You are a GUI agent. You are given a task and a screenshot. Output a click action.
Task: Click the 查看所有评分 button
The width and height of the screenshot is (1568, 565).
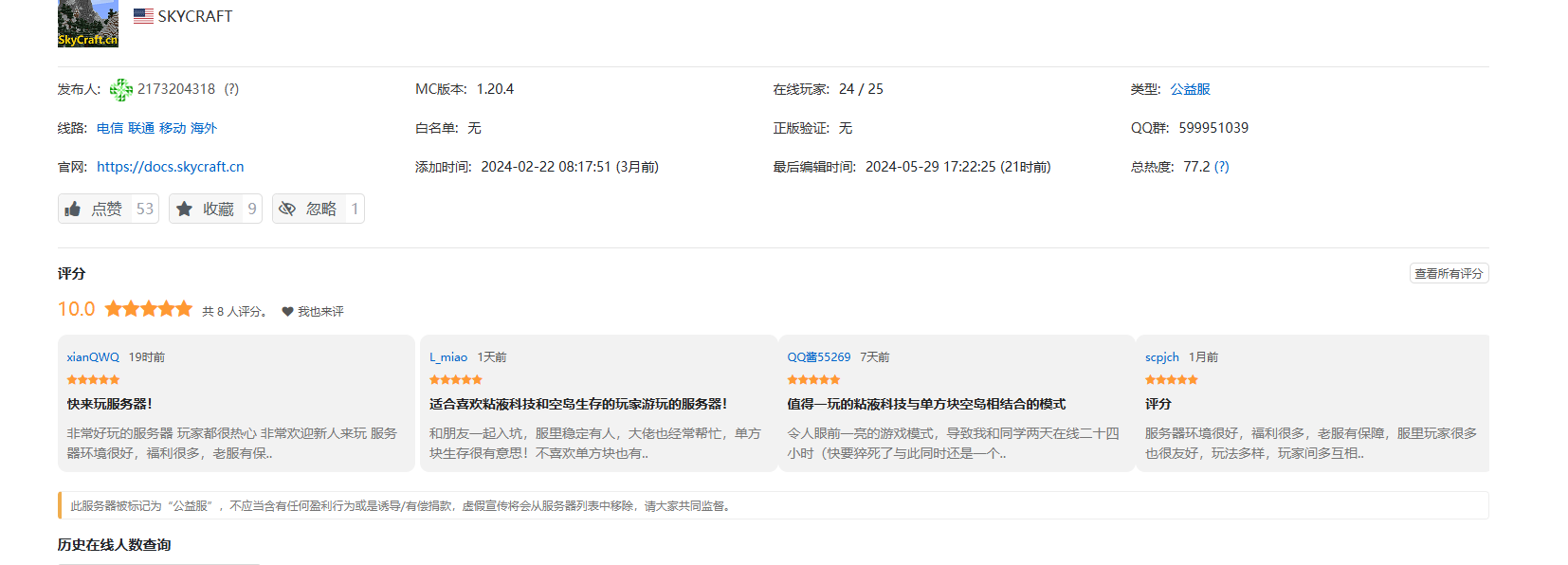(x=1449, y=274)
